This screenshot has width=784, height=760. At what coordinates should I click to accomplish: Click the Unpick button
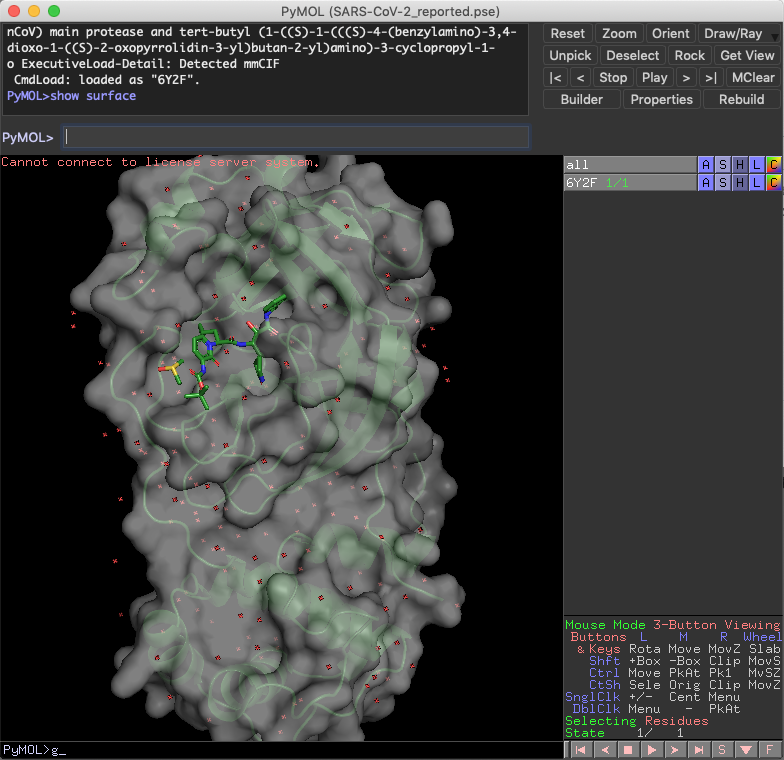coord(570,56)
